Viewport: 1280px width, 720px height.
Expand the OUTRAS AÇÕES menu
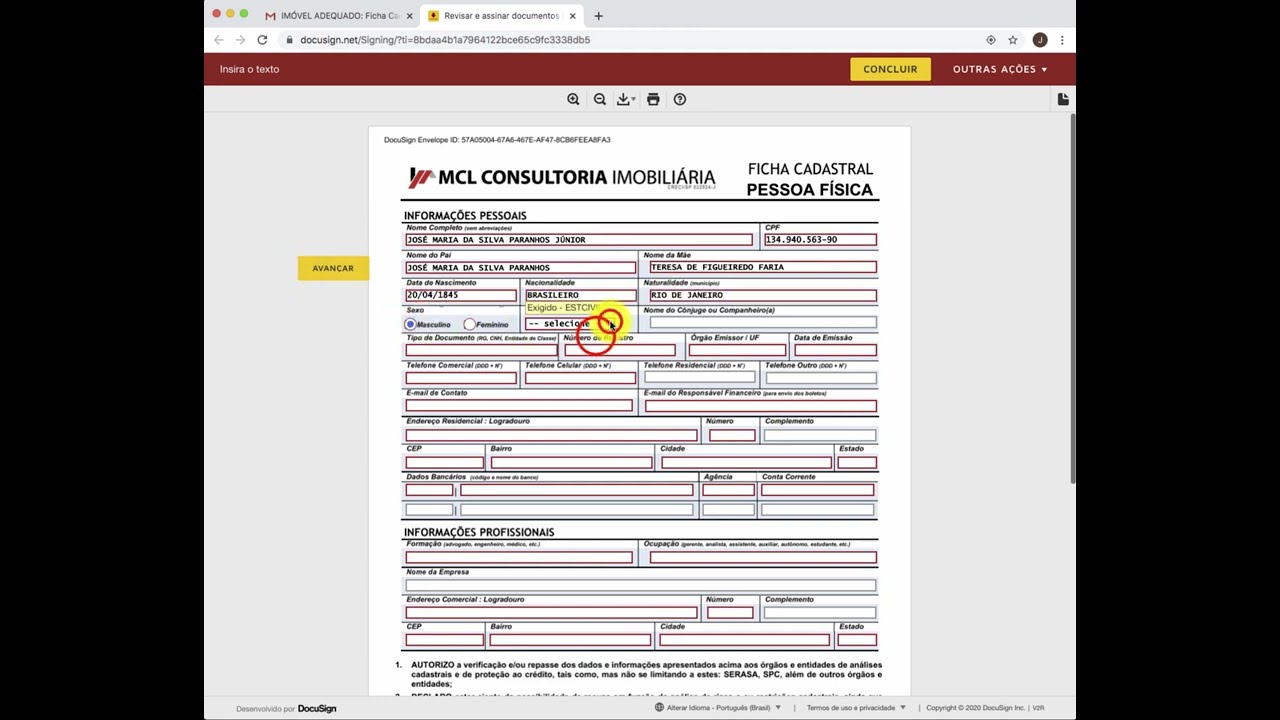(1000, 69)
